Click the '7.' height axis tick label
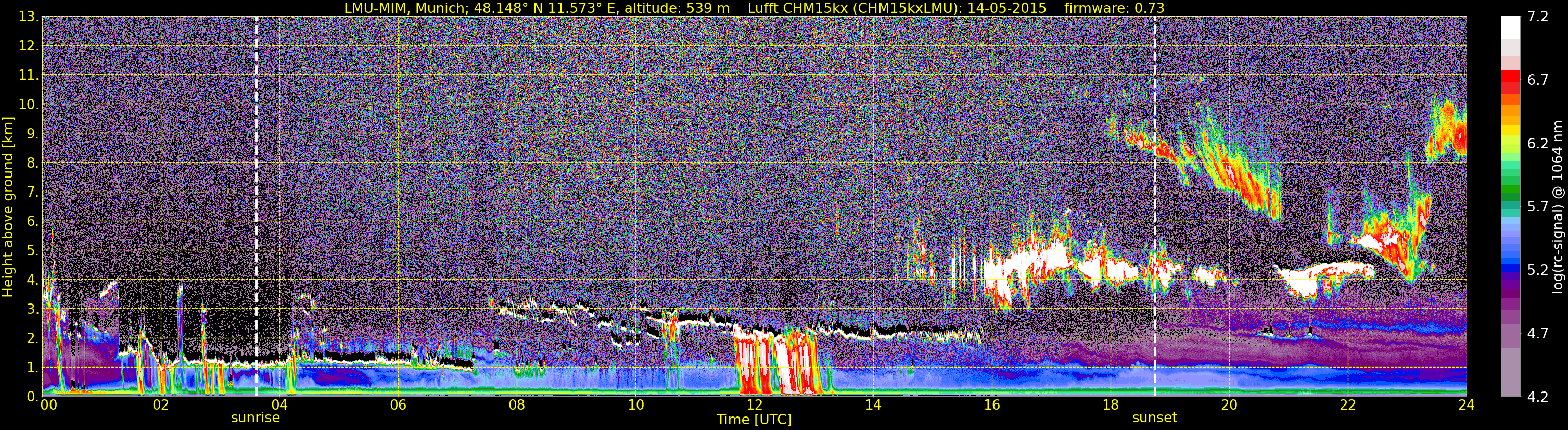This screenshot has height=430, width=1568. tap(33, 192)
